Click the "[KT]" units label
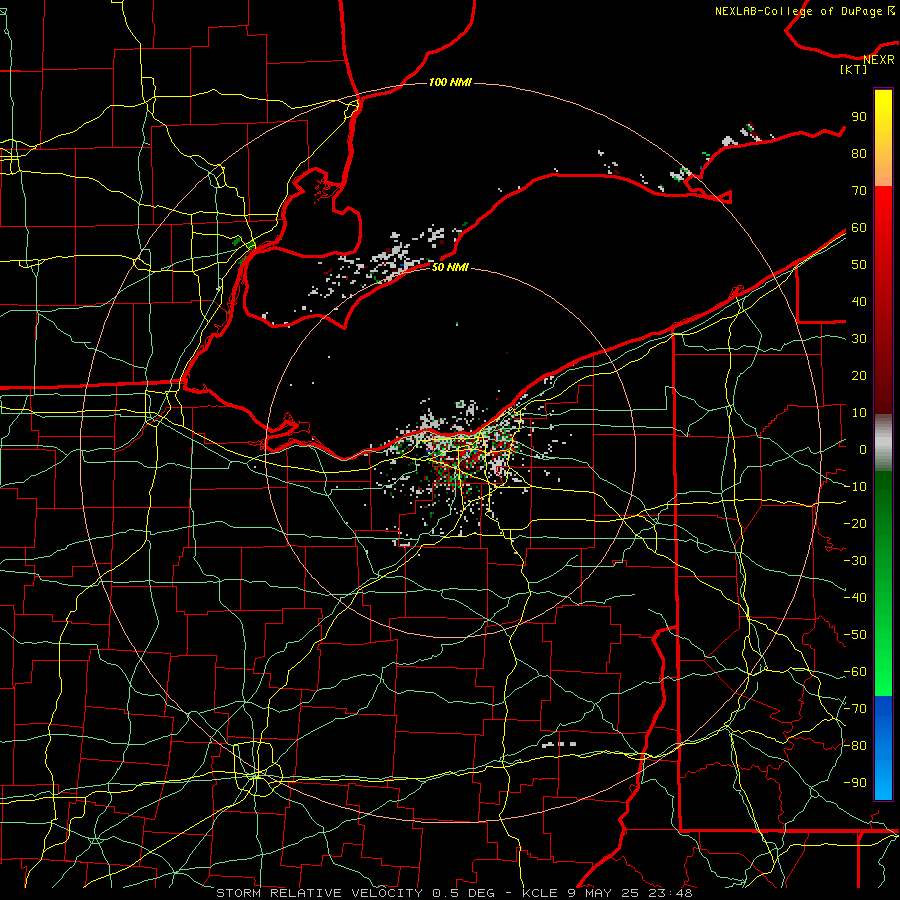This screenshot has width=900, height=900. pyautogui.click(x=854, y=69)
